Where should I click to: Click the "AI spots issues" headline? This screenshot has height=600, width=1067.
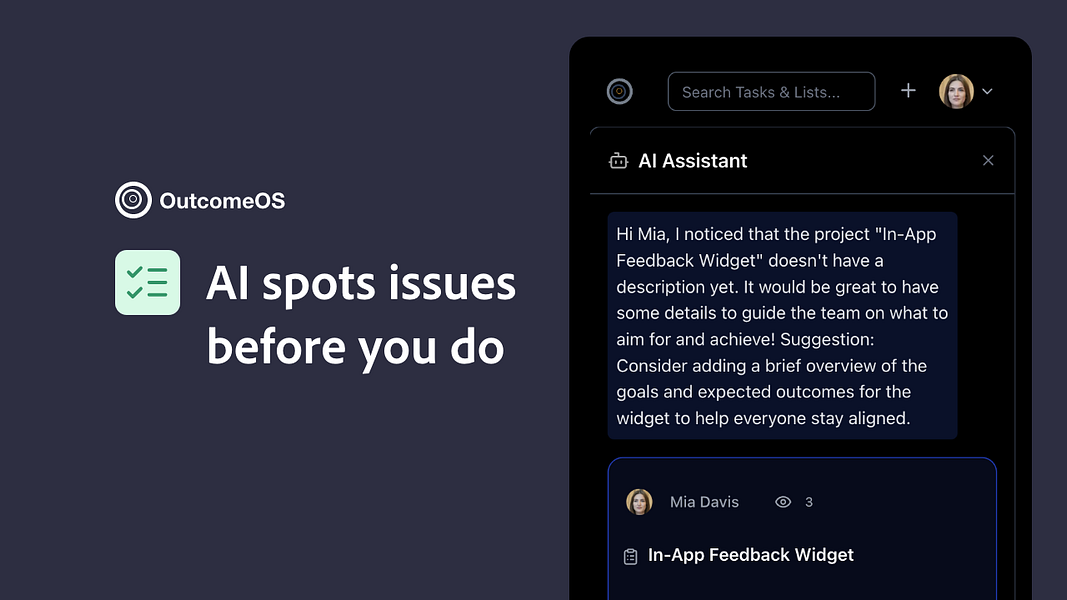(x=361, y=284)
